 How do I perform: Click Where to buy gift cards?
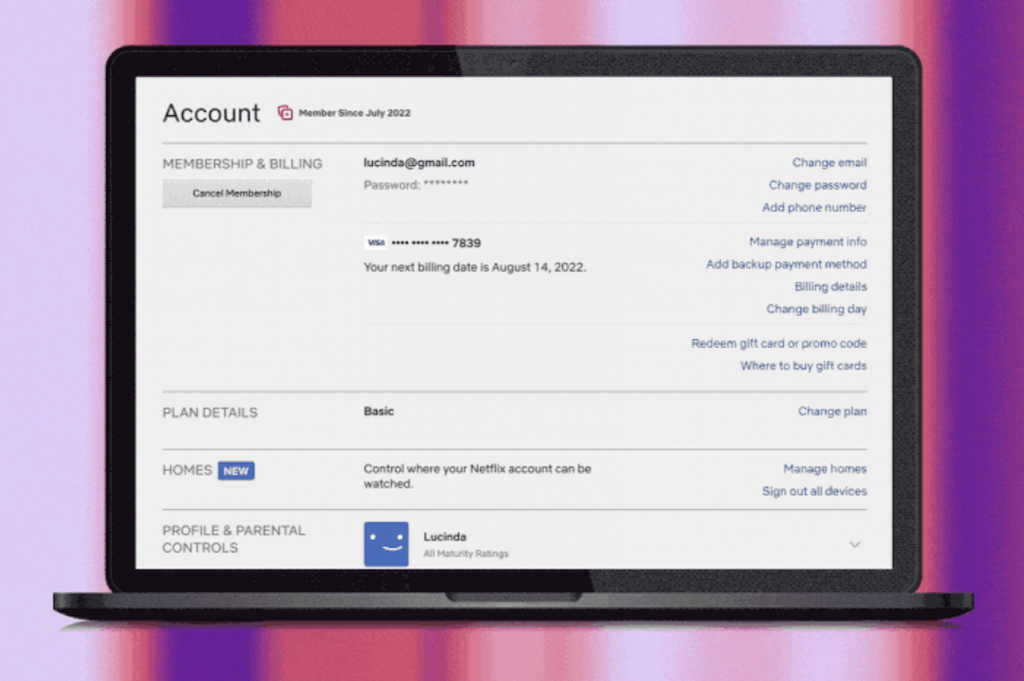803,366
